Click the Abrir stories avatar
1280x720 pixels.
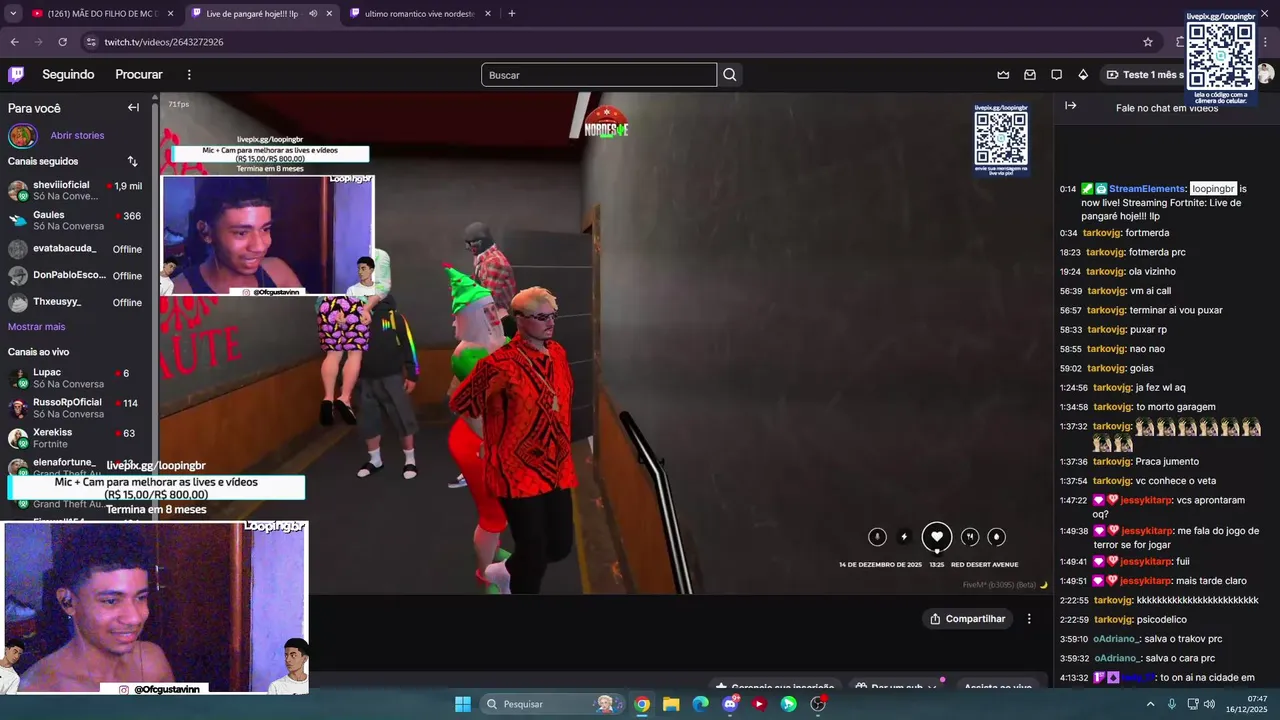coord(23,136)
